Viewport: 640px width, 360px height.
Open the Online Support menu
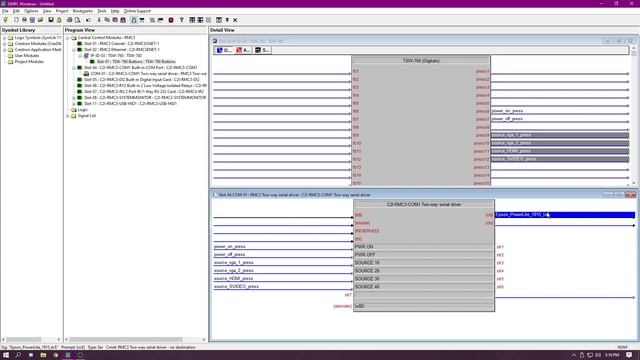pos(137,11)
